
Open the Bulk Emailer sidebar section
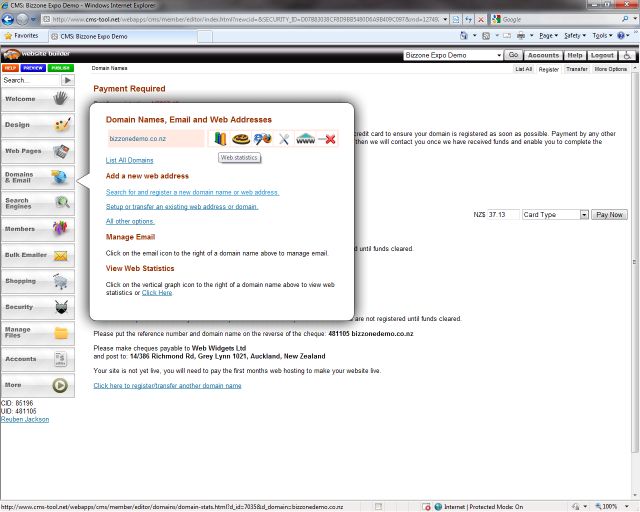[36, 256]
